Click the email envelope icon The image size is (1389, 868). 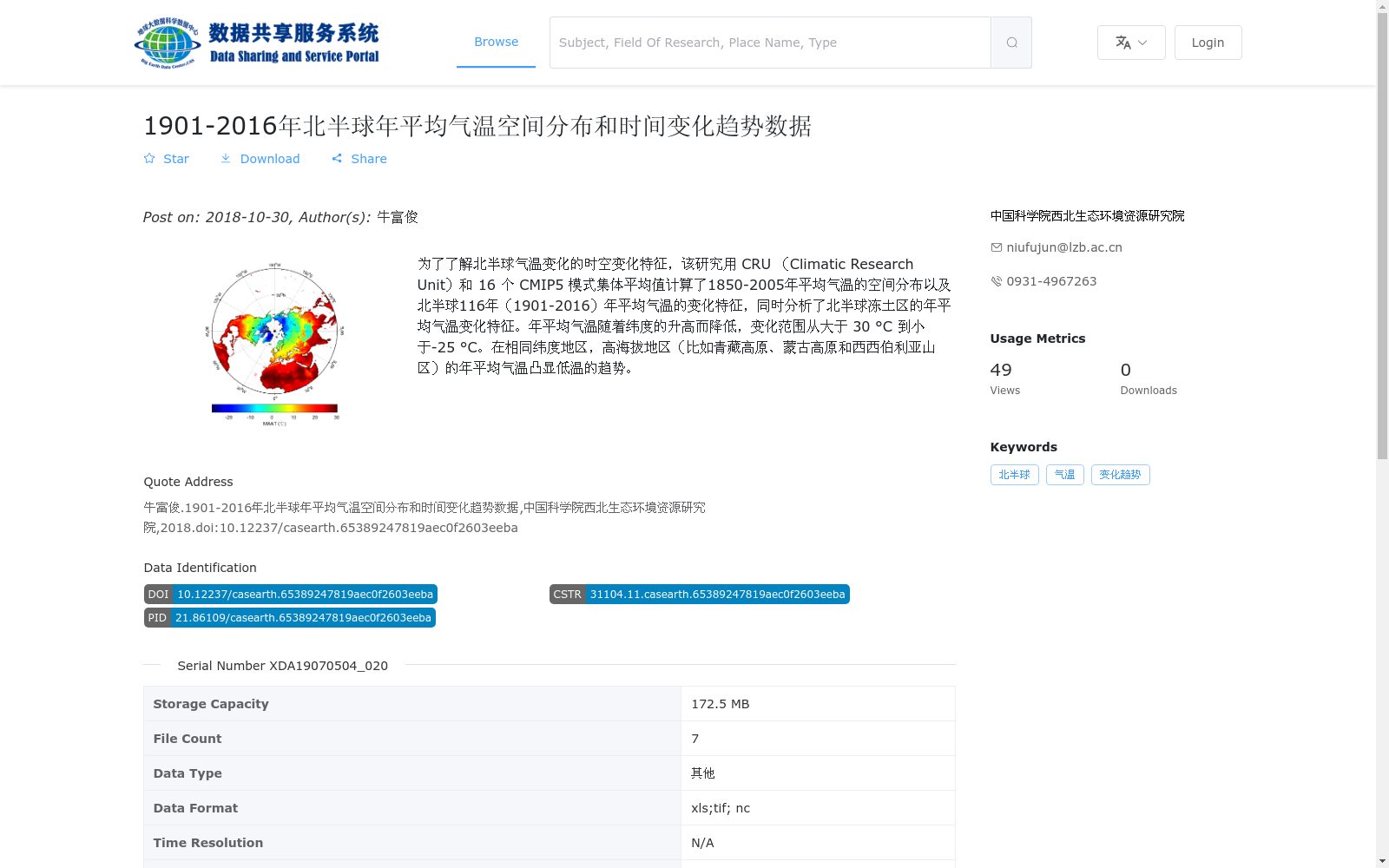pos(997,247)
